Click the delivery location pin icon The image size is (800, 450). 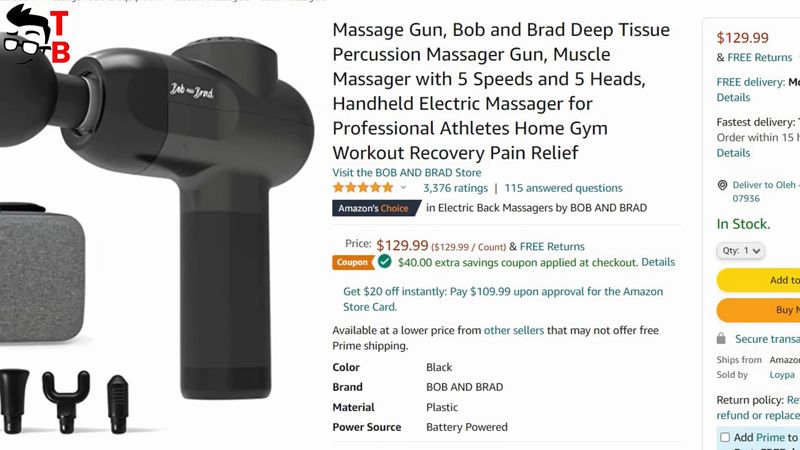point(722,185)
